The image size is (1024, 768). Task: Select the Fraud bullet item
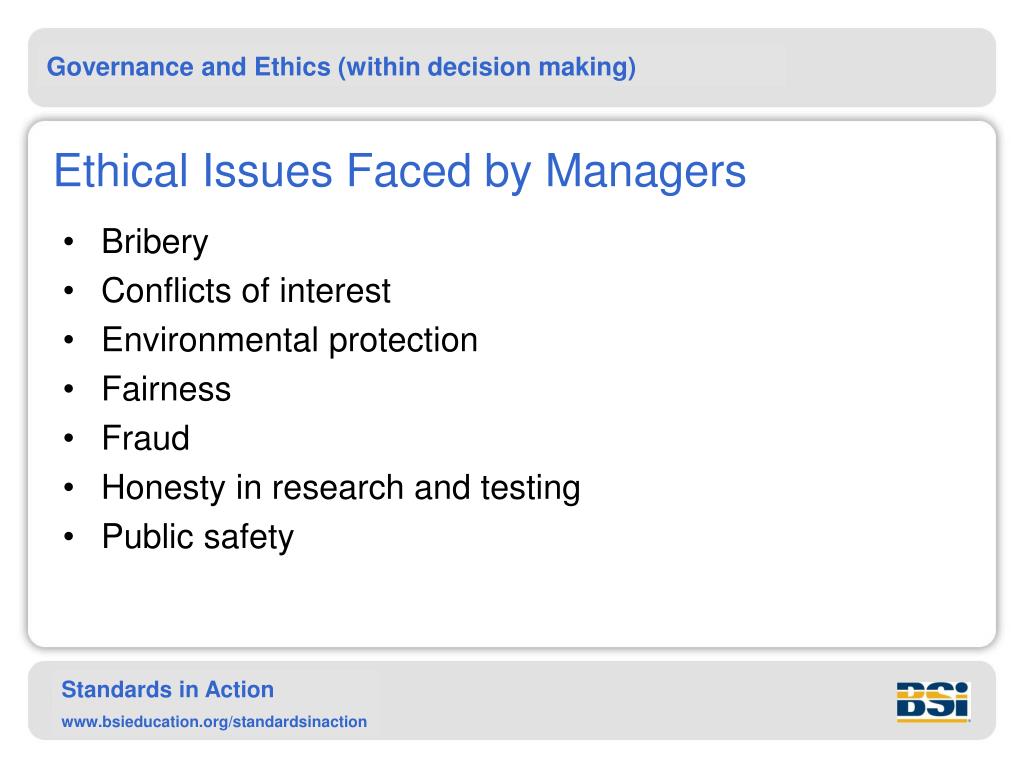coord(146,438)
